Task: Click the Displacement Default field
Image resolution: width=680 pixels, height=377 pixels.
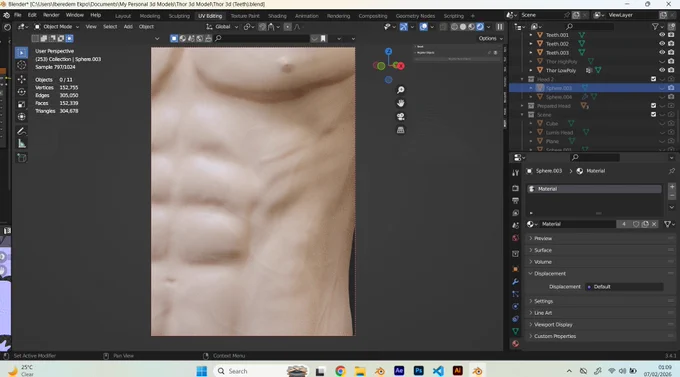Action: 624,287
